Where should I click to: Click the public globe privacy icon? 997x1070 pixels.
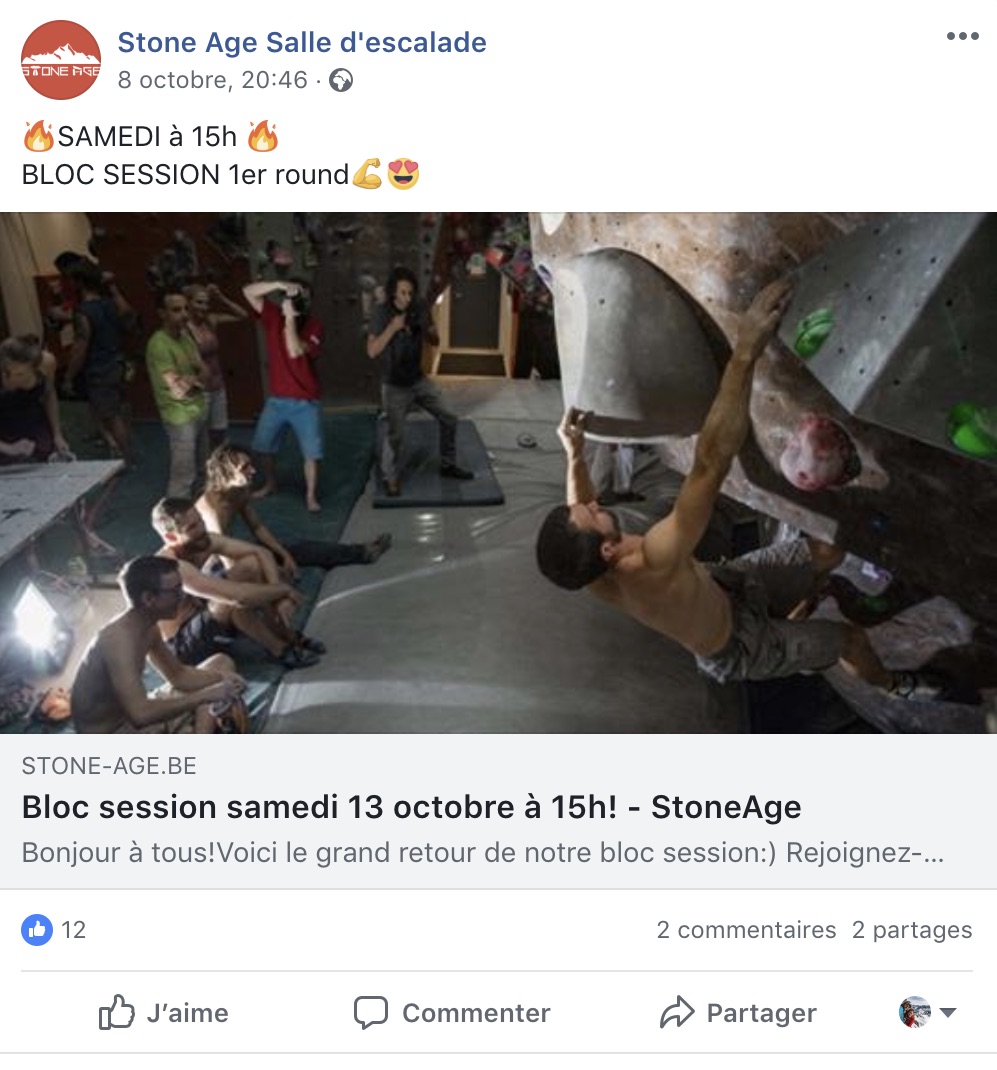click(x=341, y=81)
